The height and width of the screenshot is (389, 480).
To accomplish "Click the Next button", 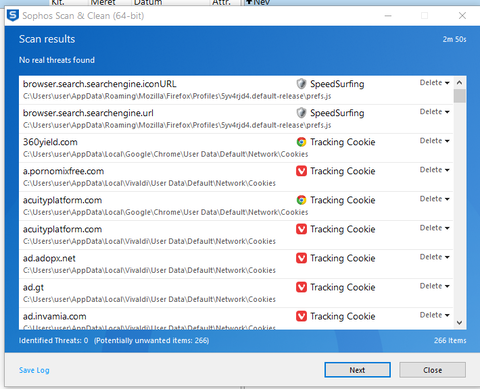I will pyautogui.click(x=357, y=370).
